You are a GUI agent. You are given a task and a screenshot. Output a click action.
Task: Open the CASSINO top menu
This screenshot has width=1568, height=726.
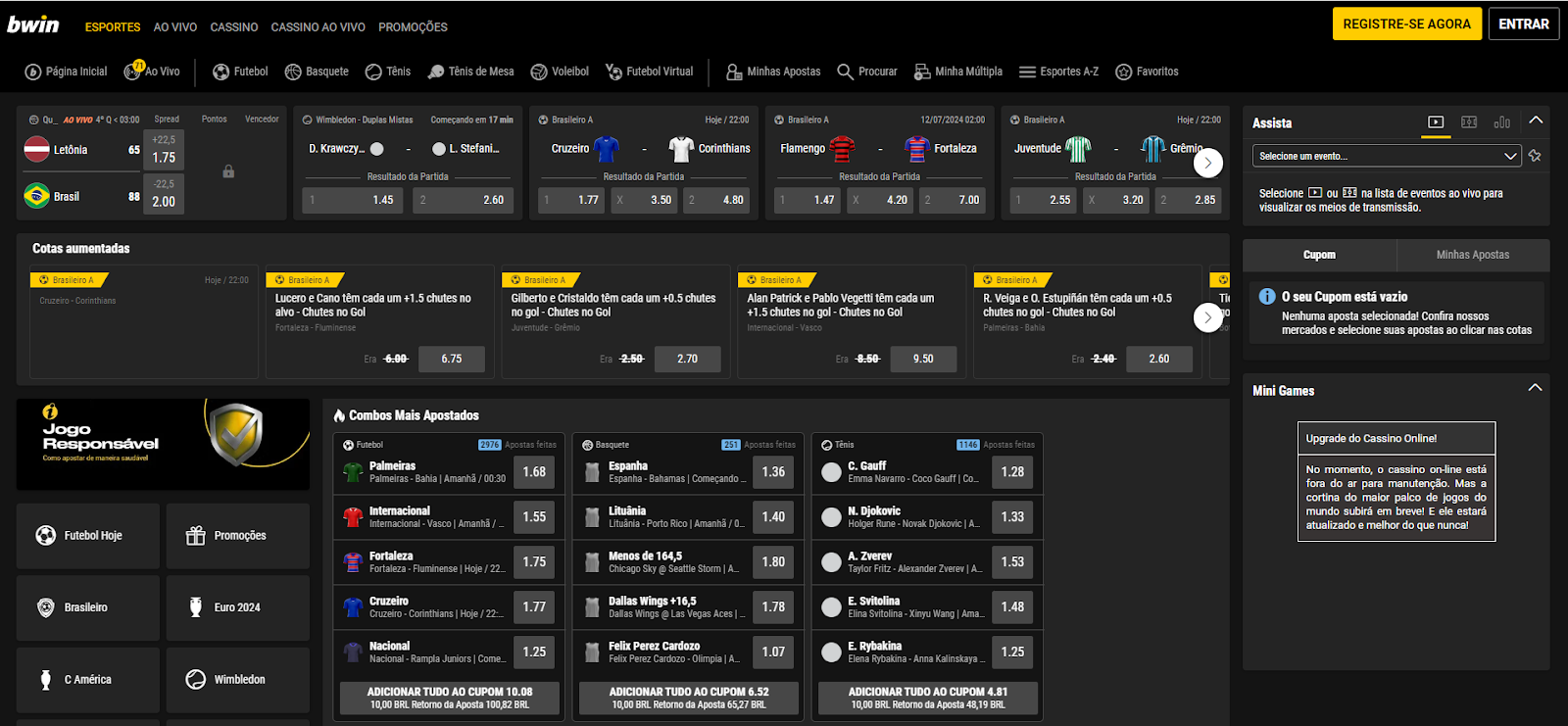point(234,27)
